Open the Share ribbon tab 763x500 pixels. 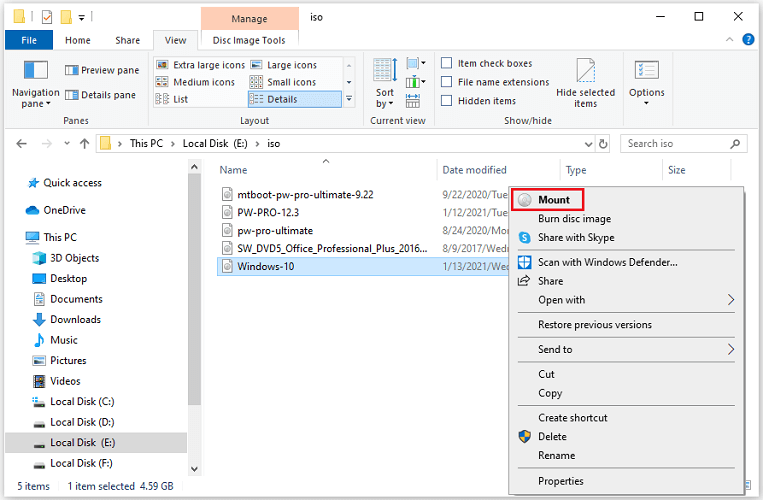(127, 40)
